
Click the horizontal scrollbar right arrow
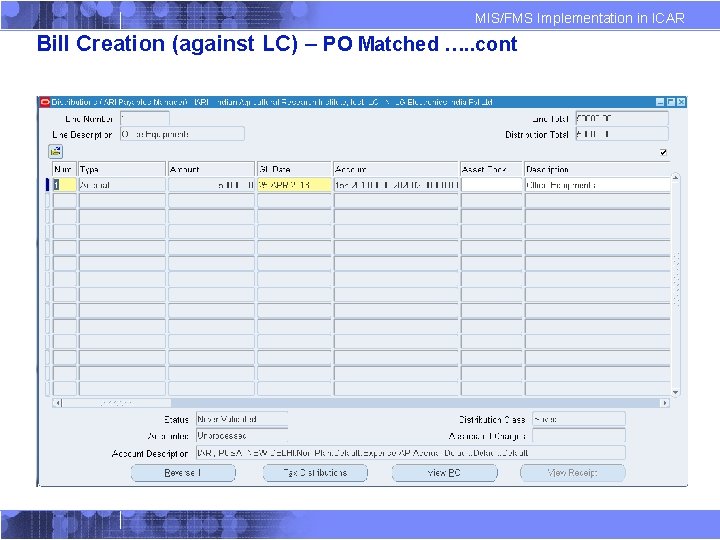tap(664, 403)
